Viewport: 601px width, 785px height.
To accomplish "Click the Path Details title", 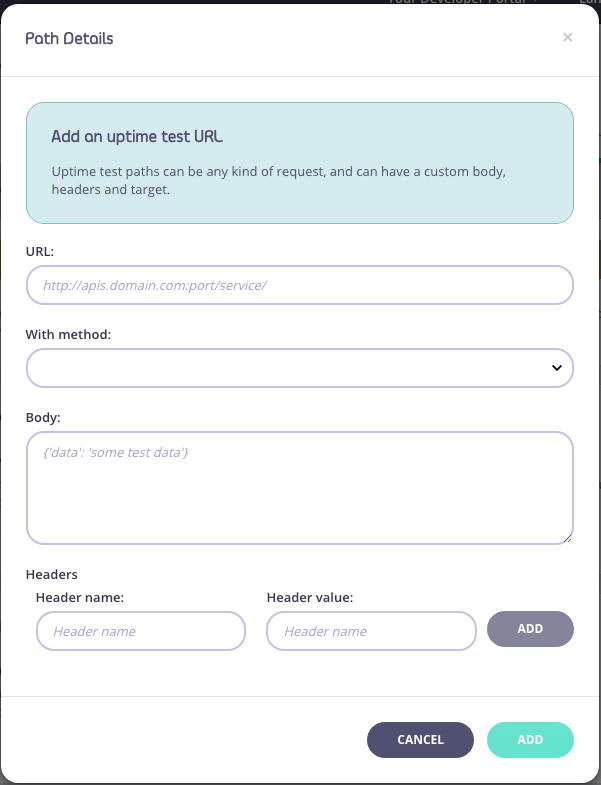I will (69, 39).
